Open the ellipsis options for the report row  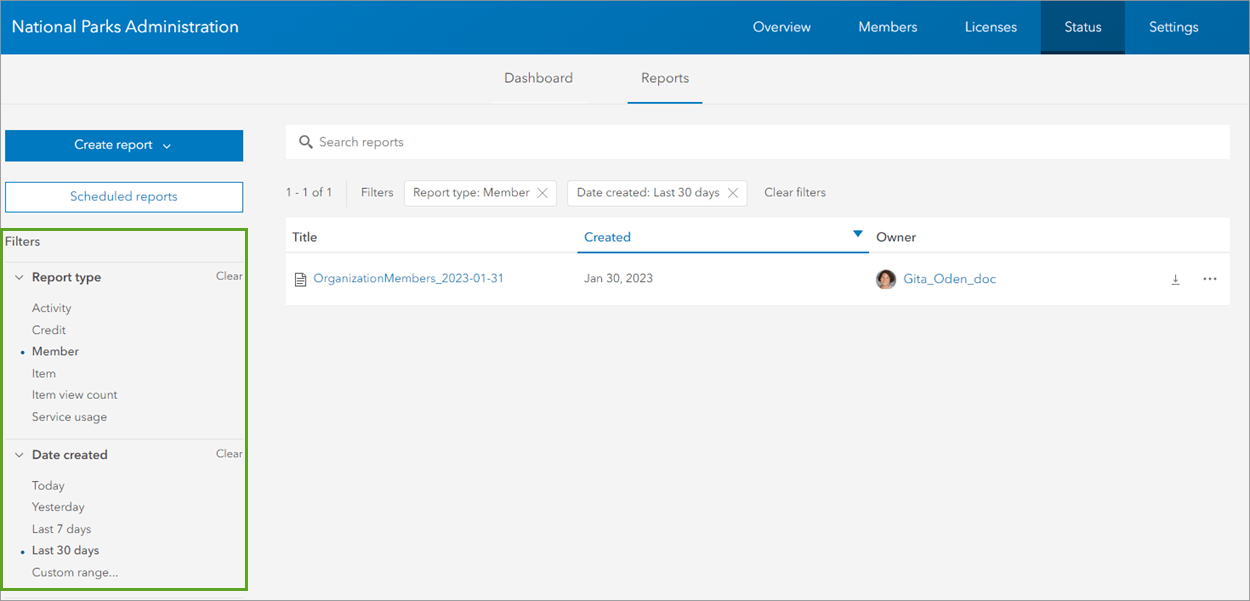pyautogui.click(x=1209, y=279)
